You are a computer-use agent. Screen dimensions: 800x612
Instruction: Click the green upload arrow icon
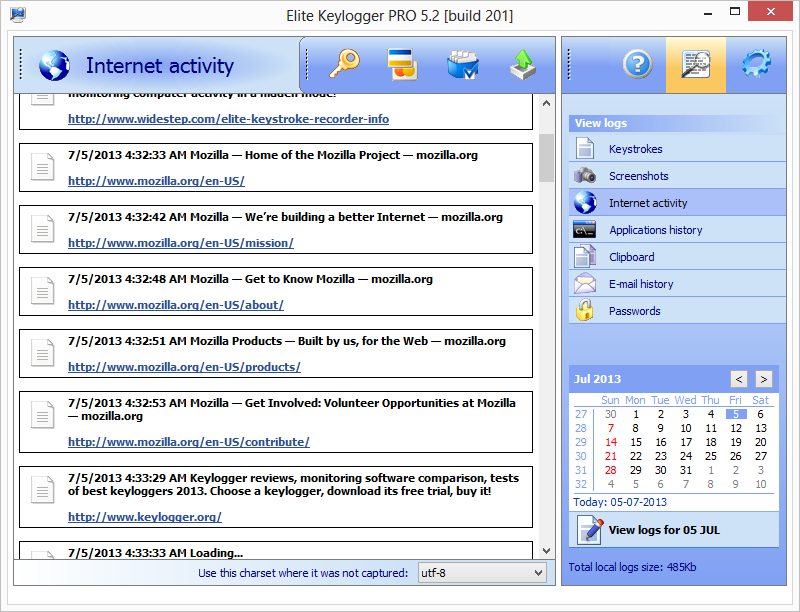[522, 66]
